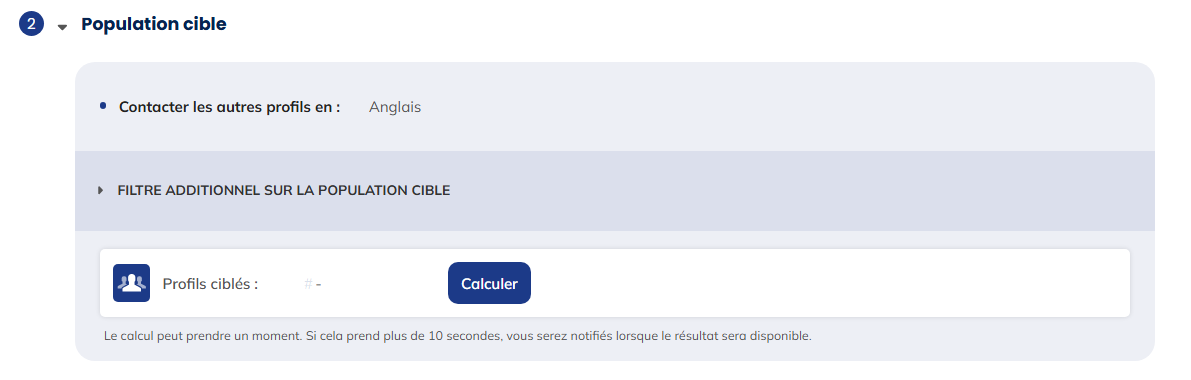The height and width of the screenshot is (380, 1191).
Task: Click the hash symbol beside profile count
Action: [308, 284]
